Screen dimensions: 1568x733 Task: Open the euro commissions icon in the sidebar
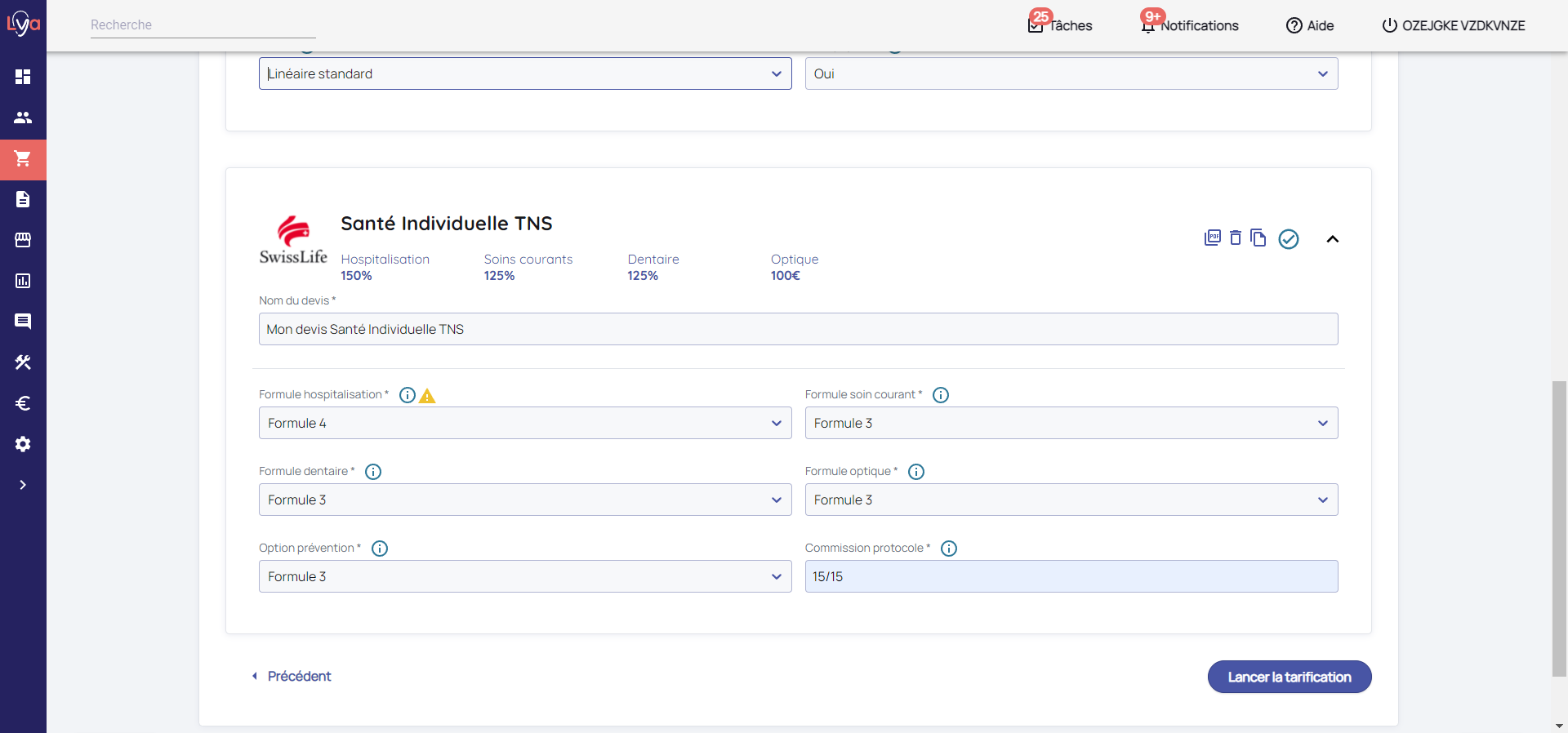click(x=23, y=403)
